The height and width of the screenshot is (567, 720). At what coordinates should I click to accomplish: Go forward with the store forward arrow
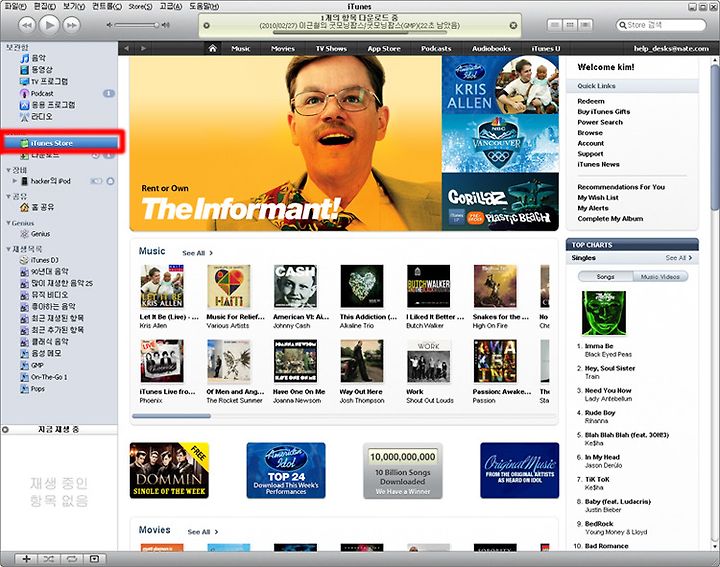click(143, 48)
